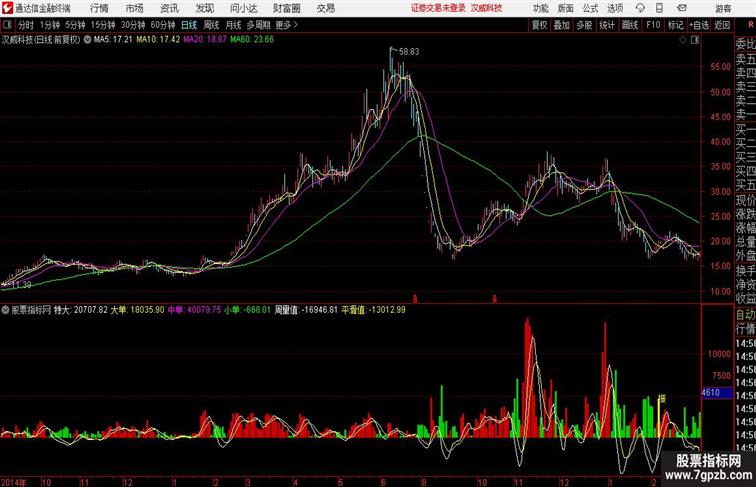This screenshot has height=487, width=756.
Task: Open the 发现 menu
Action: click(x=204, y=8)
